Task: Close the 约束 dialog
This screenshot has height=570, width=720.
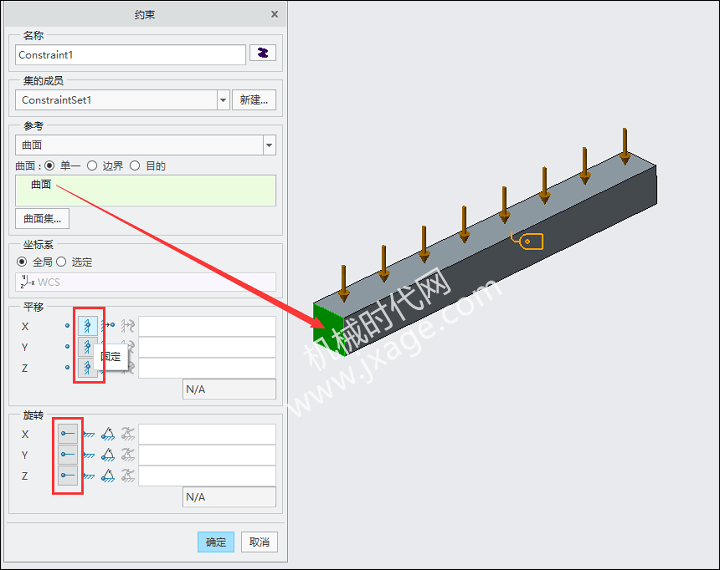Action: click(275, 14)
